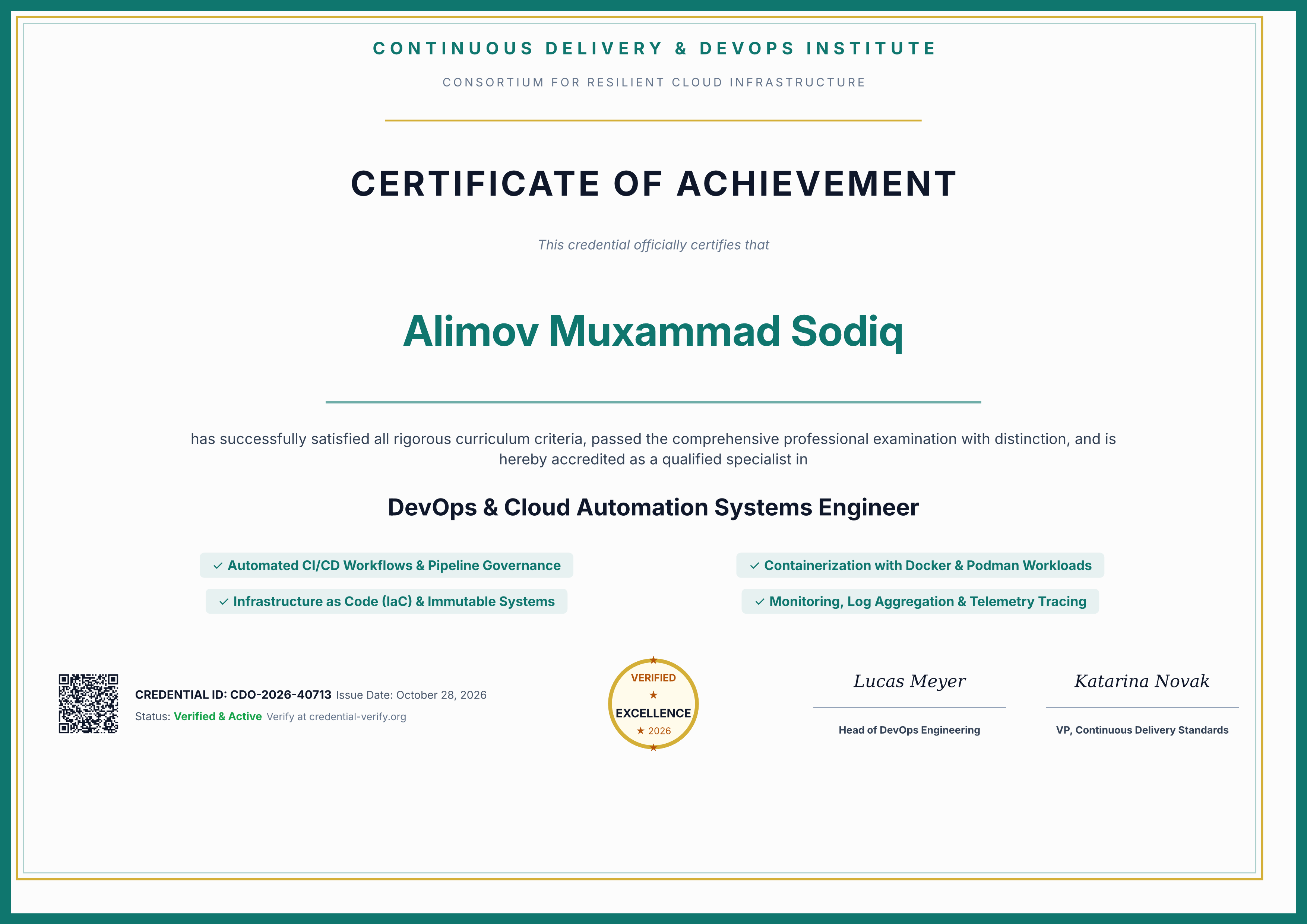Click VP, Continuous Delivery Standards label

click(1142, 730)
